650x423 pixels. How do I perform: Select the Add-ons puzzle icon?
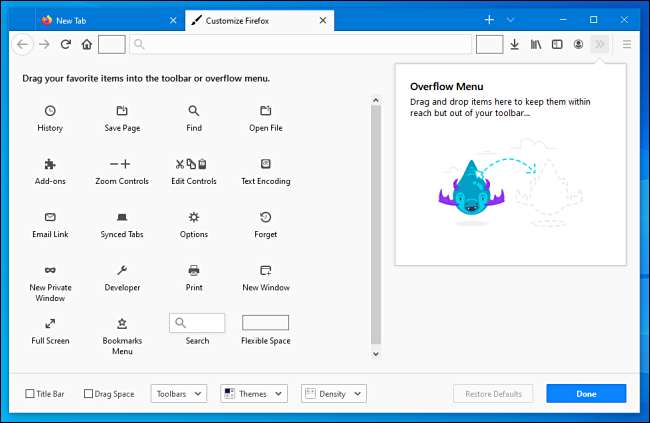coord(50,164)
